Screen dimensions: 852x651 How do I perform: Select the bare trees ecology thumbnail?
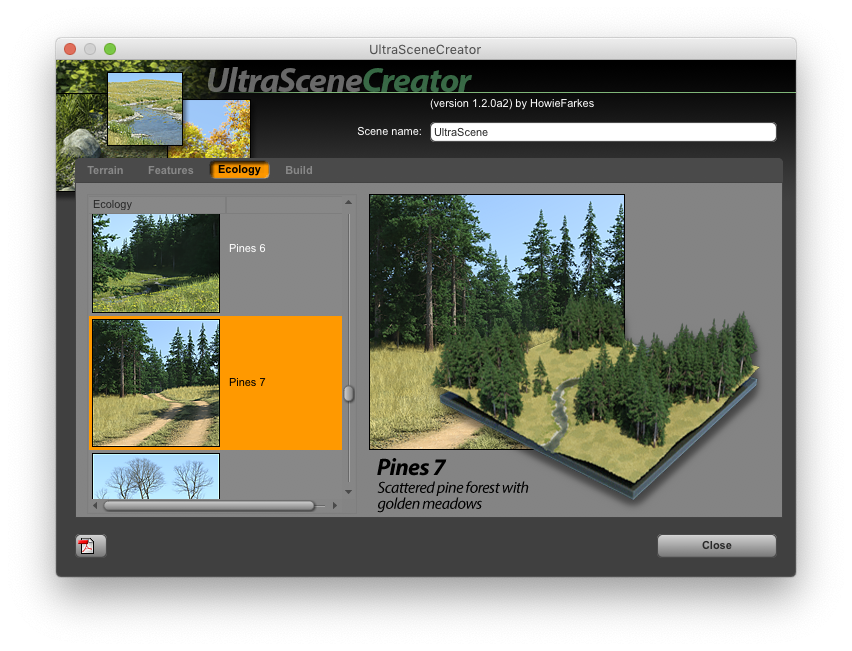coord(156,476)
